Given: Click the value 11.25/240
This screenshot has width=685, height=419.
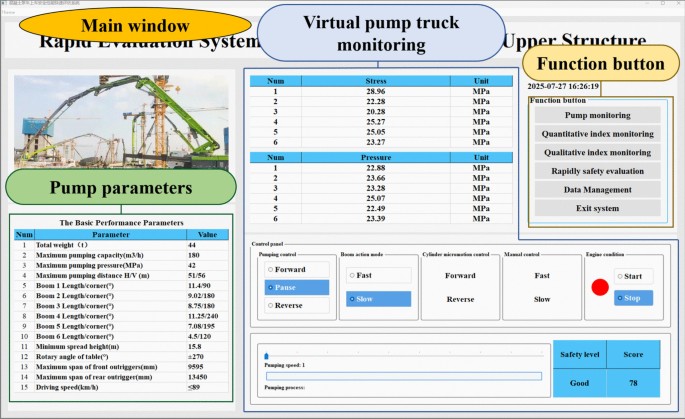Looking at the screenshot, I should [203, 316].
